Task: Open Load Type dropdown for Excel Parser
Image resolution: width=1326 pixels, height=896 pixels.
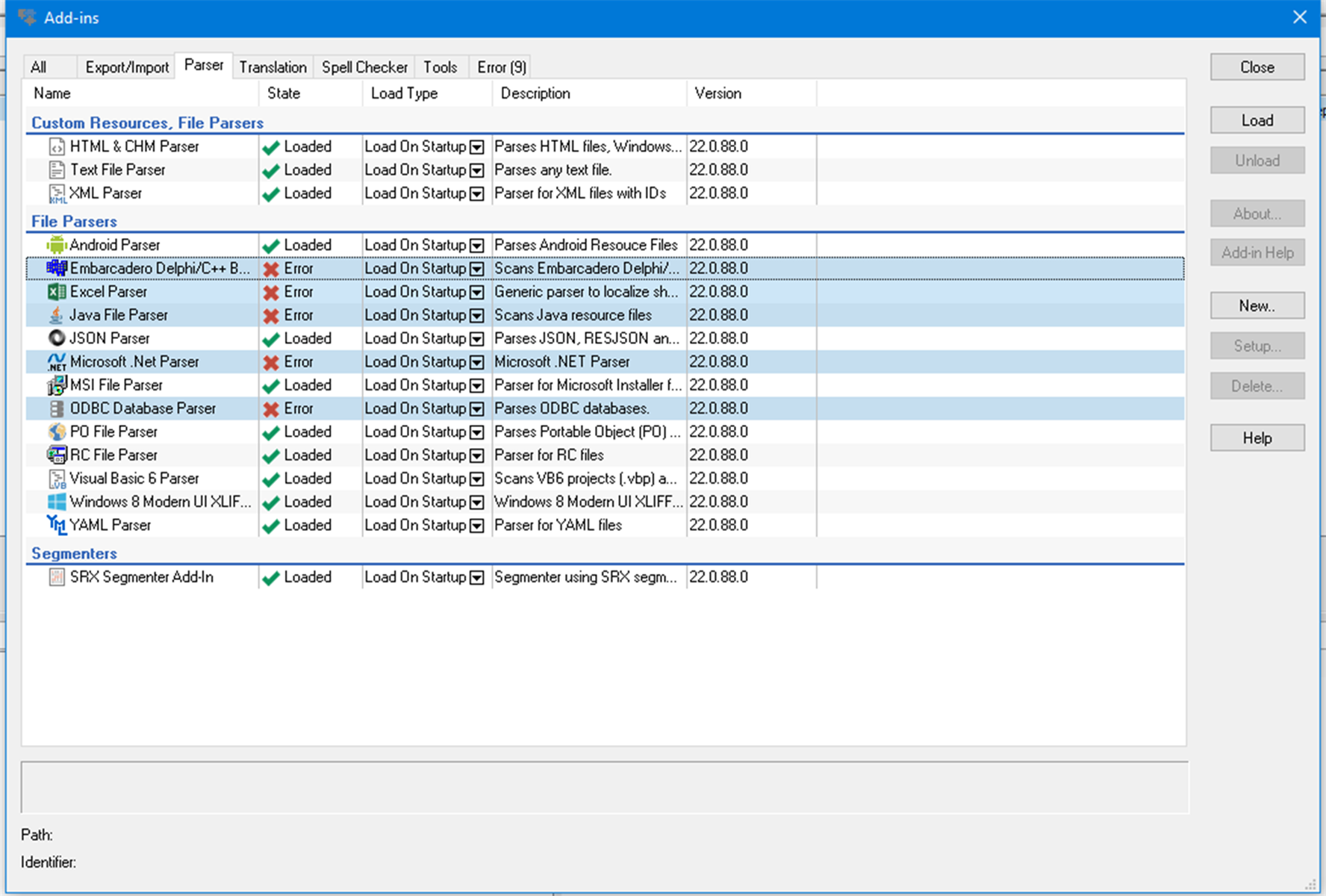Action: (477, 292)
